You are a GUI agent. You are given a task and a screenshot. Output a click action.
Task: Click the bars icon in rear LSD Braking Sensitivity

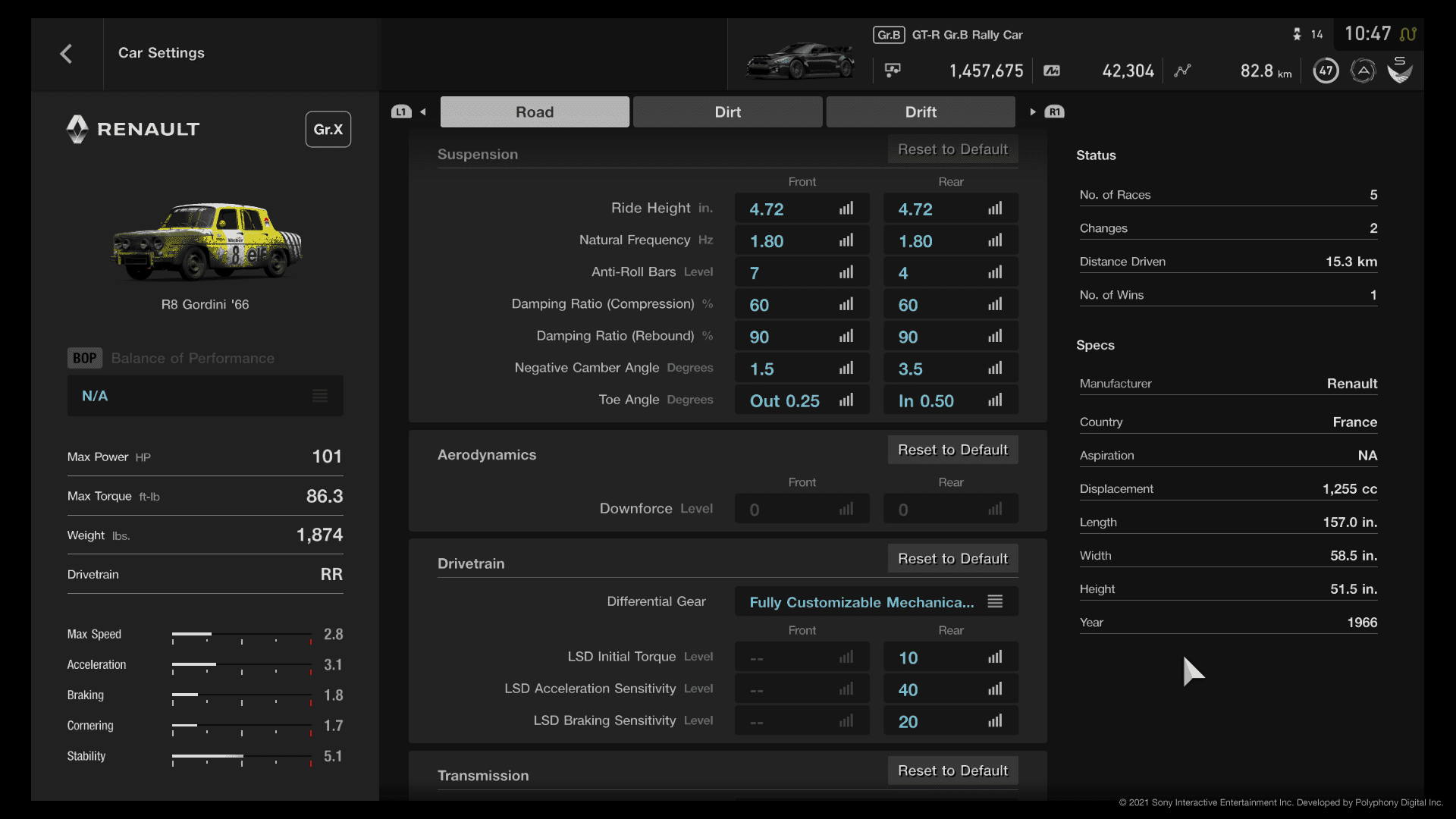[995, 721]
